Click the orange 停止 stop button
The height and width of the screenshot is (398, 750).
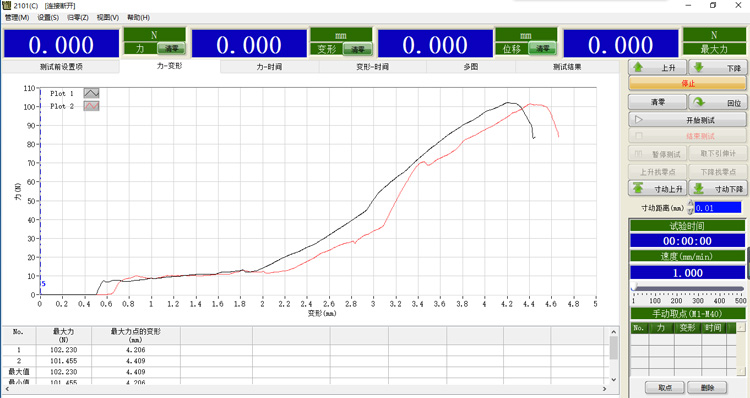tap(687, 84)
